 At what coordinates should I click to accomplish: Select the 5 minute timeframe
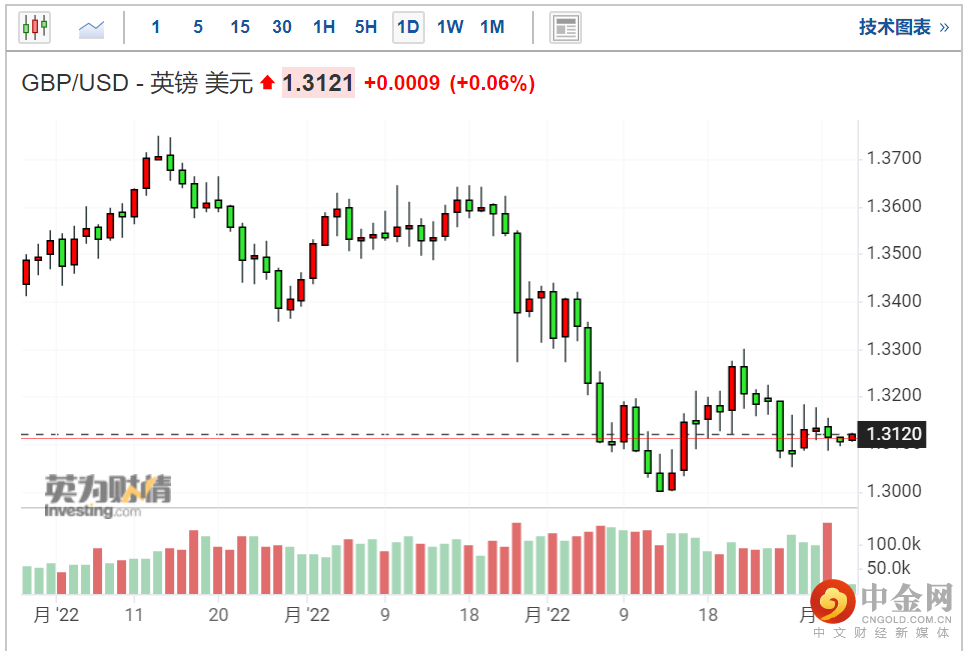tap(198, 28)
